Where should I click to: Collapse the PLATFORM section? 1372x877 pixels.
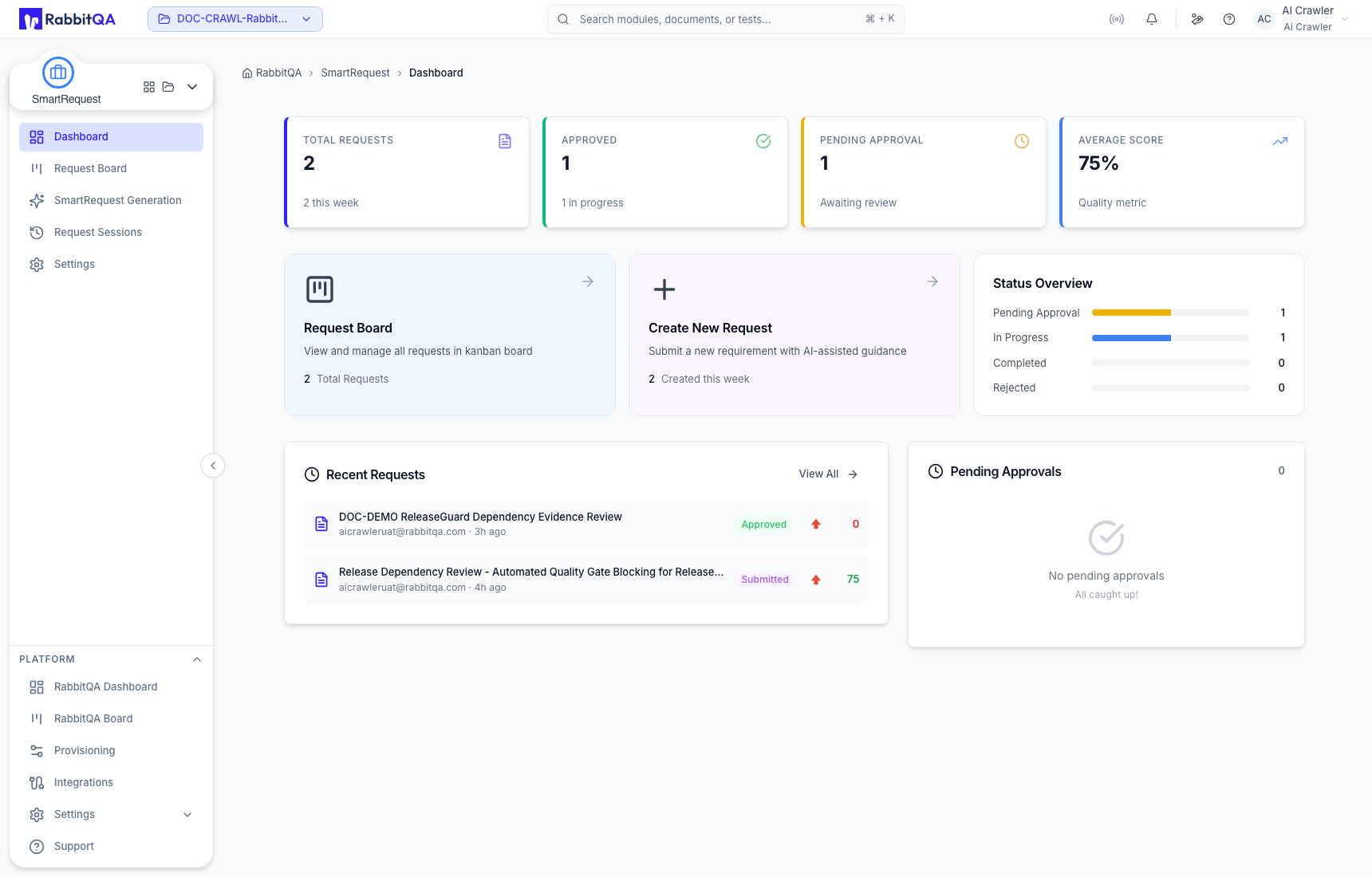[197, 659]
